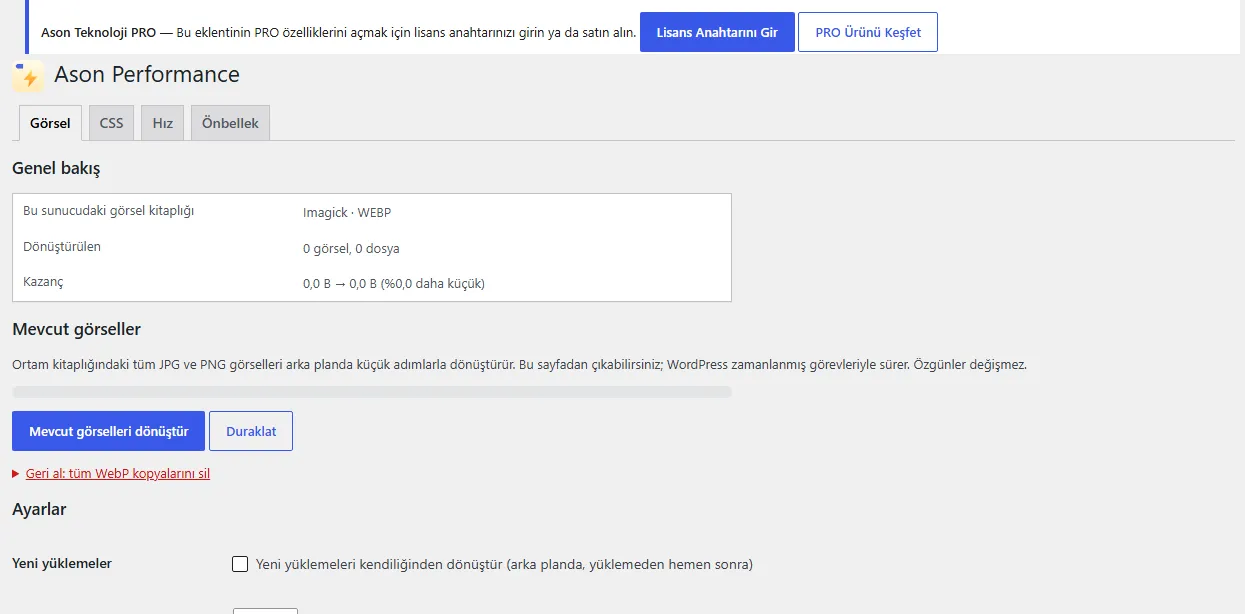Click the Ayarlar heading
This screenshot has height=614, width=1245.
(39, 509)
